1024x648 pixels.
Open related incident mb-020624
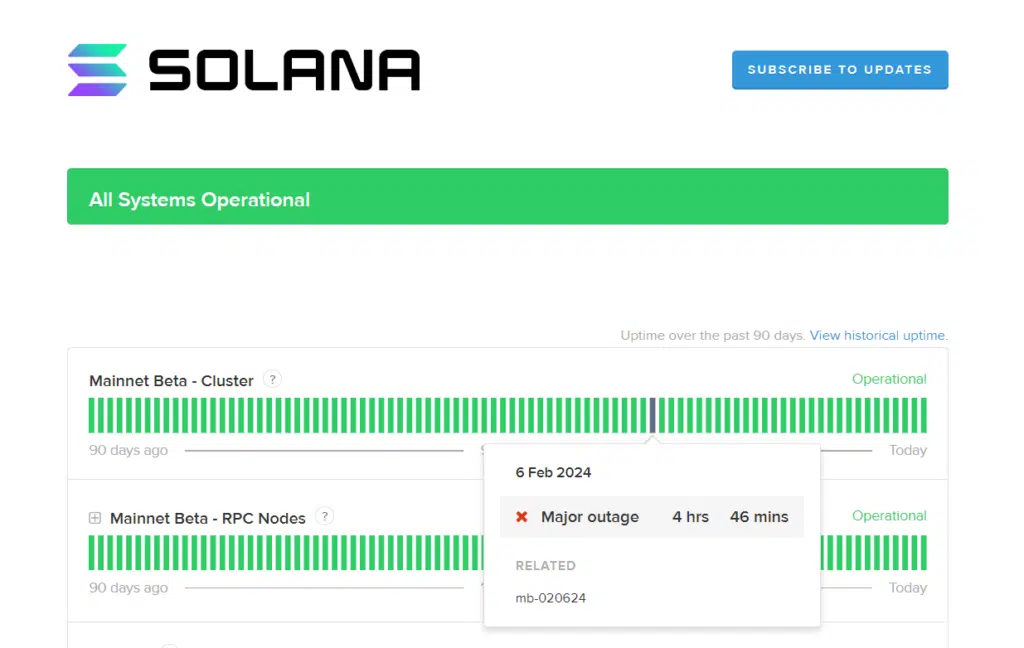click(x=550, y=598)
